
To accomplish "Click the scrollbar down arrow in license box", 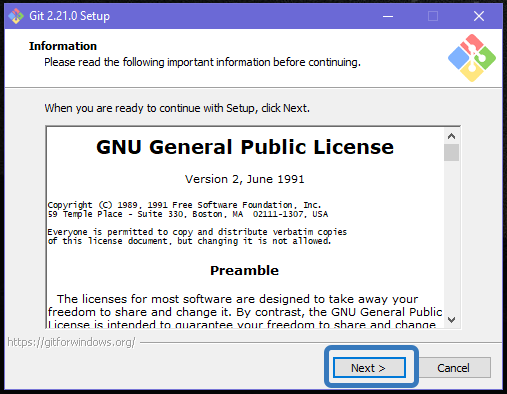I will tap(451, 320).
